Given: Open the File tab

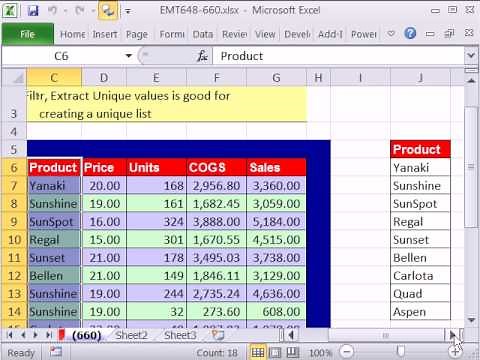Looking at the screenshot, I should tap(28, 34).
